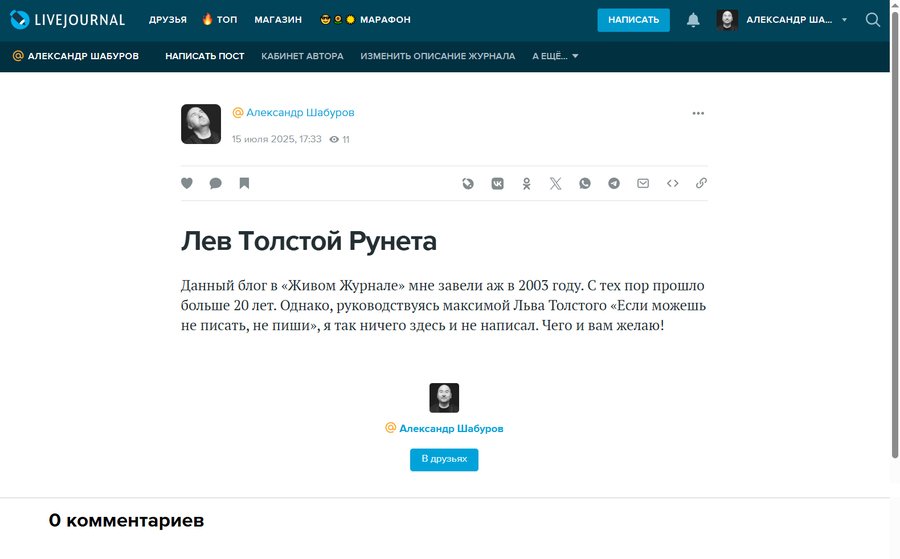Send the post by email icon
This screenshot has width=900, height=559.
(643, 183)
